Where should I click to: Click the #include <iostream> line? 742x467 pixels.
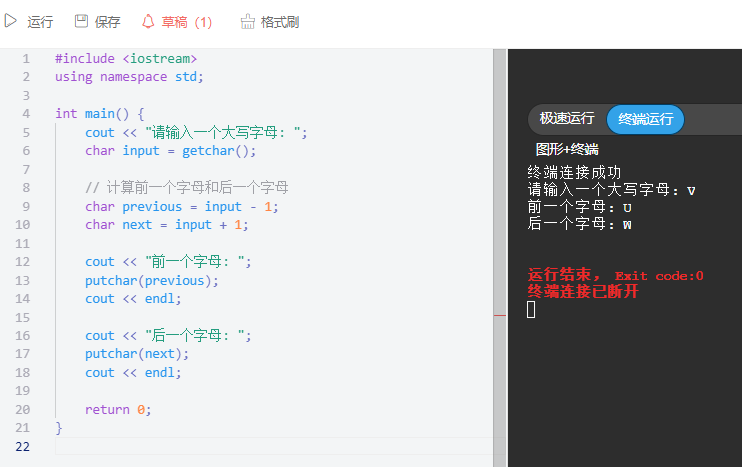coord(126,59)
